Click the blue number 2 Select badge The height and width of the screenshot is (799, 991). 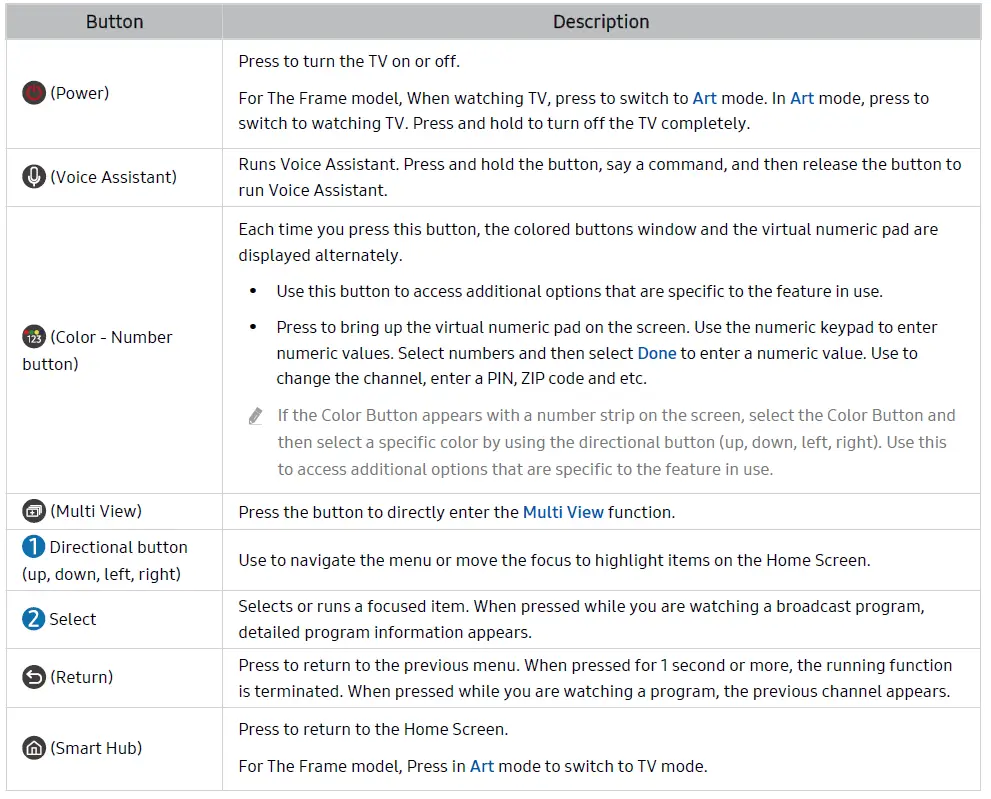point(34,619)
